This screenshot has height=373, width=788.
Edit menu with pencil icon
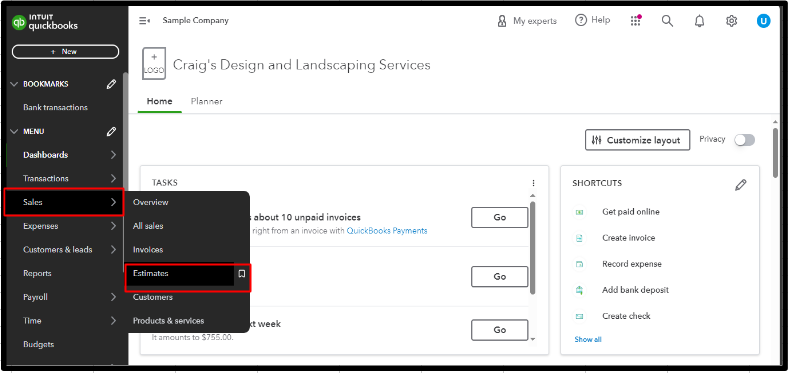[x=112, y=132]
